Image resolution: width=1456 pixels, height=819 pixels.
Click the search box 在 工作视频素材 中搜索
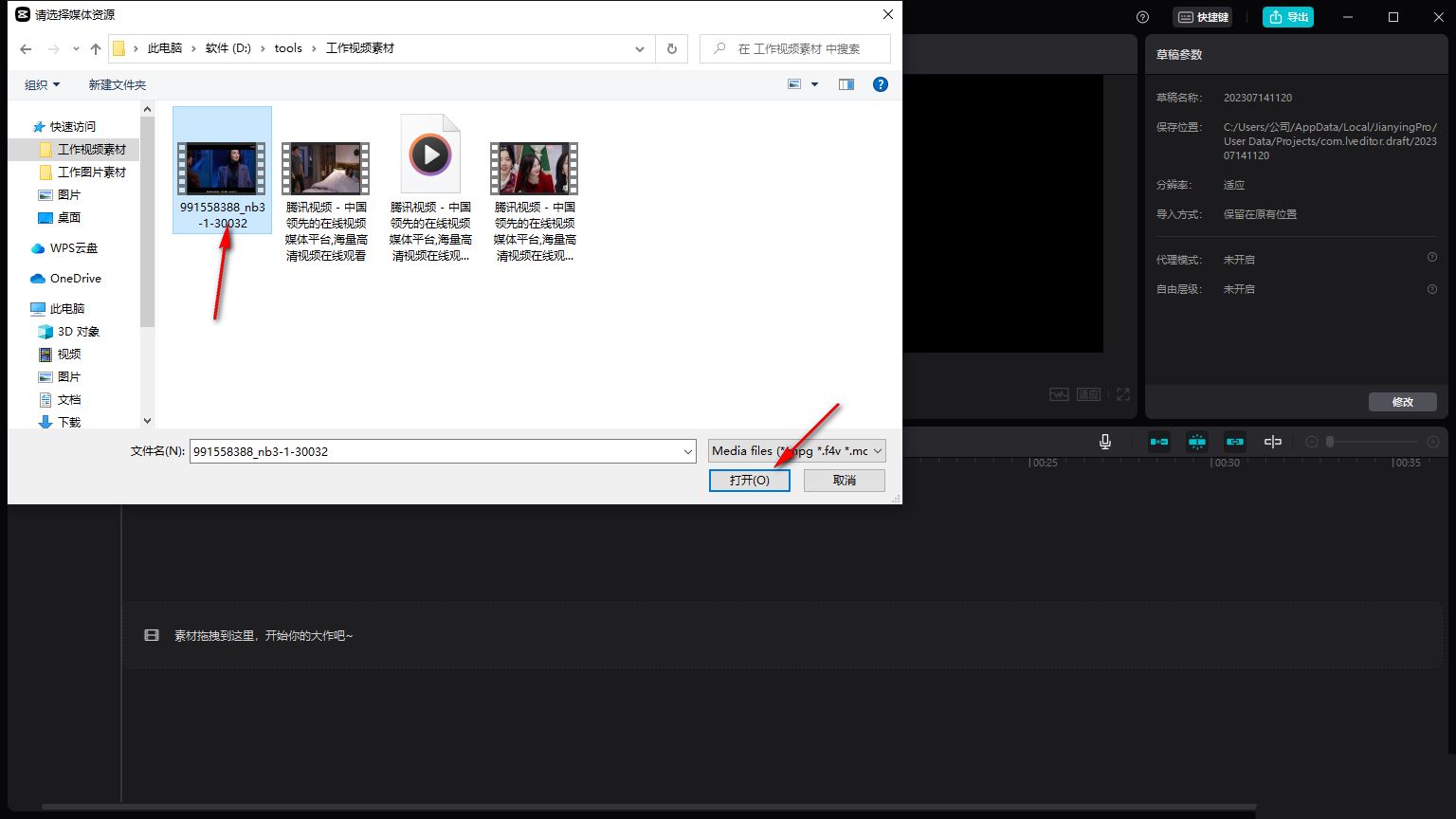[795, 48]
